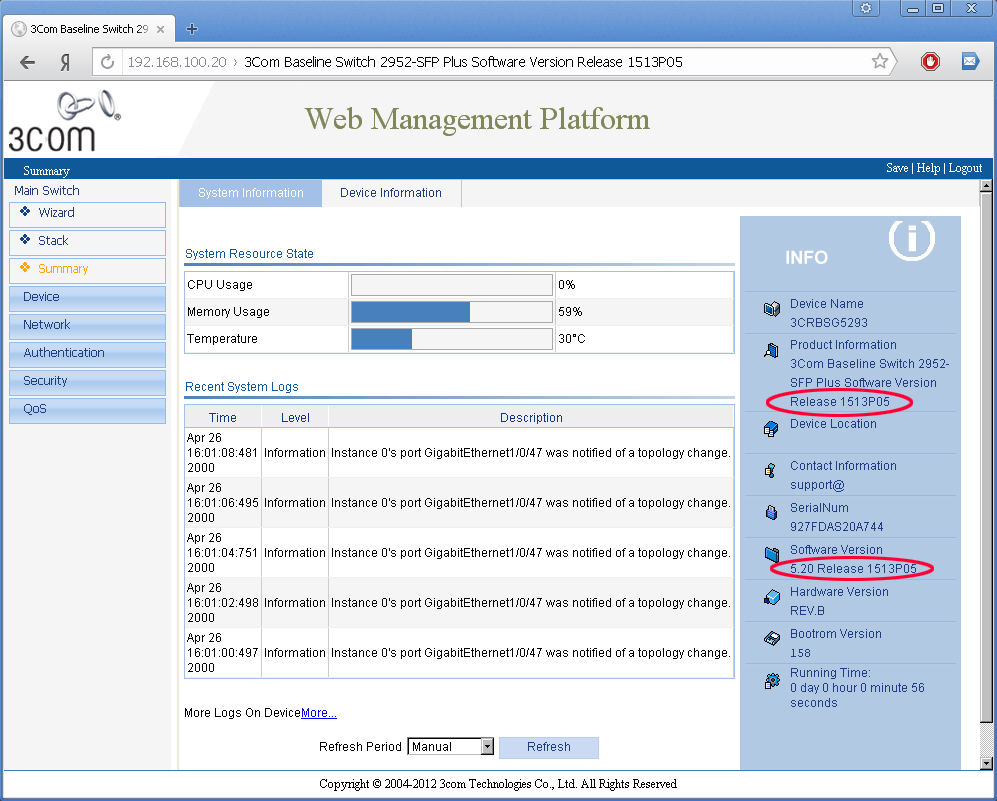Image resolution: width=997 pixels, height=801 pixels.
Task: Open the Stack menu item
Action: tap(88, 242)
